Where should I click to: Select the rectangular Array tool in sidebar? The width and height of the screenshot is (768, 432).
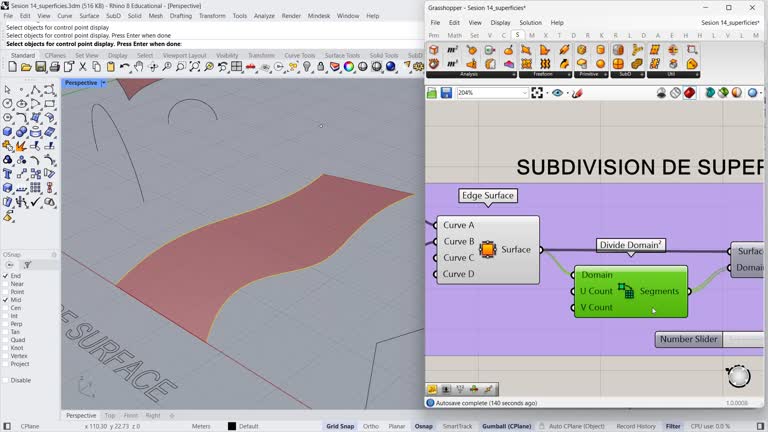(35, 188)
